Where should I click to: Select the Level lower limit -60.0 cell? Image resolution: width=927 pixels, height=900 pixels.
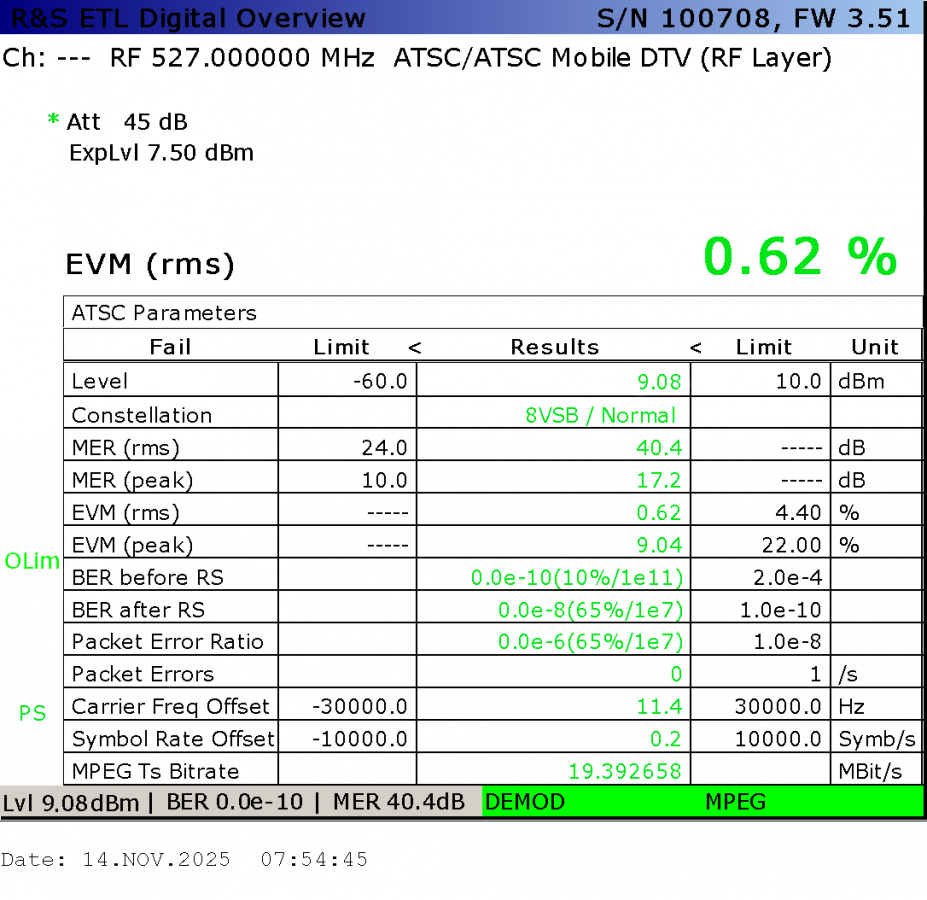[x=383, y=382]
